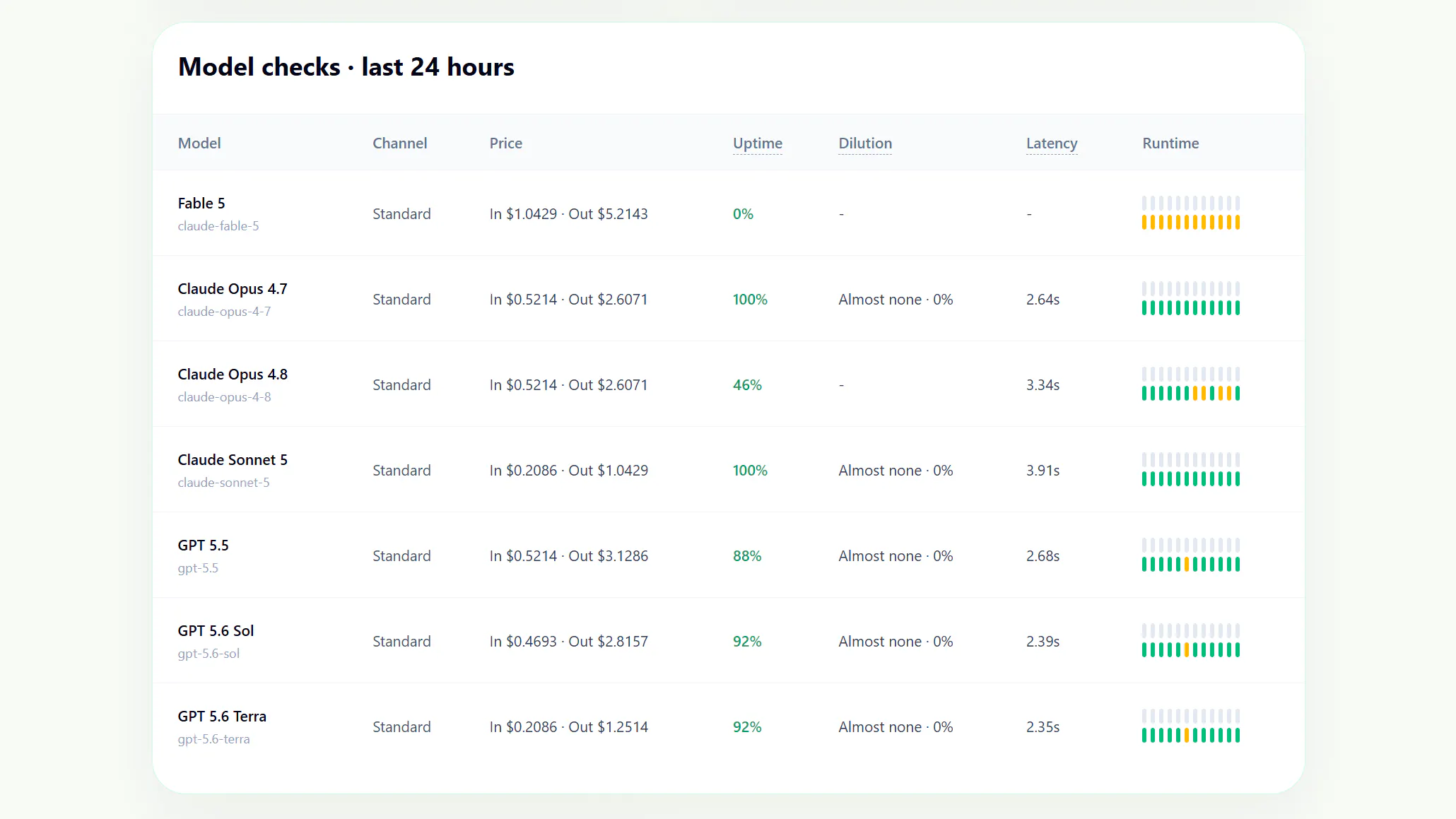Select the GPT 5.6 Sol model name
Viewport: 1456px width, 819px height.
(x=216, y=631)
